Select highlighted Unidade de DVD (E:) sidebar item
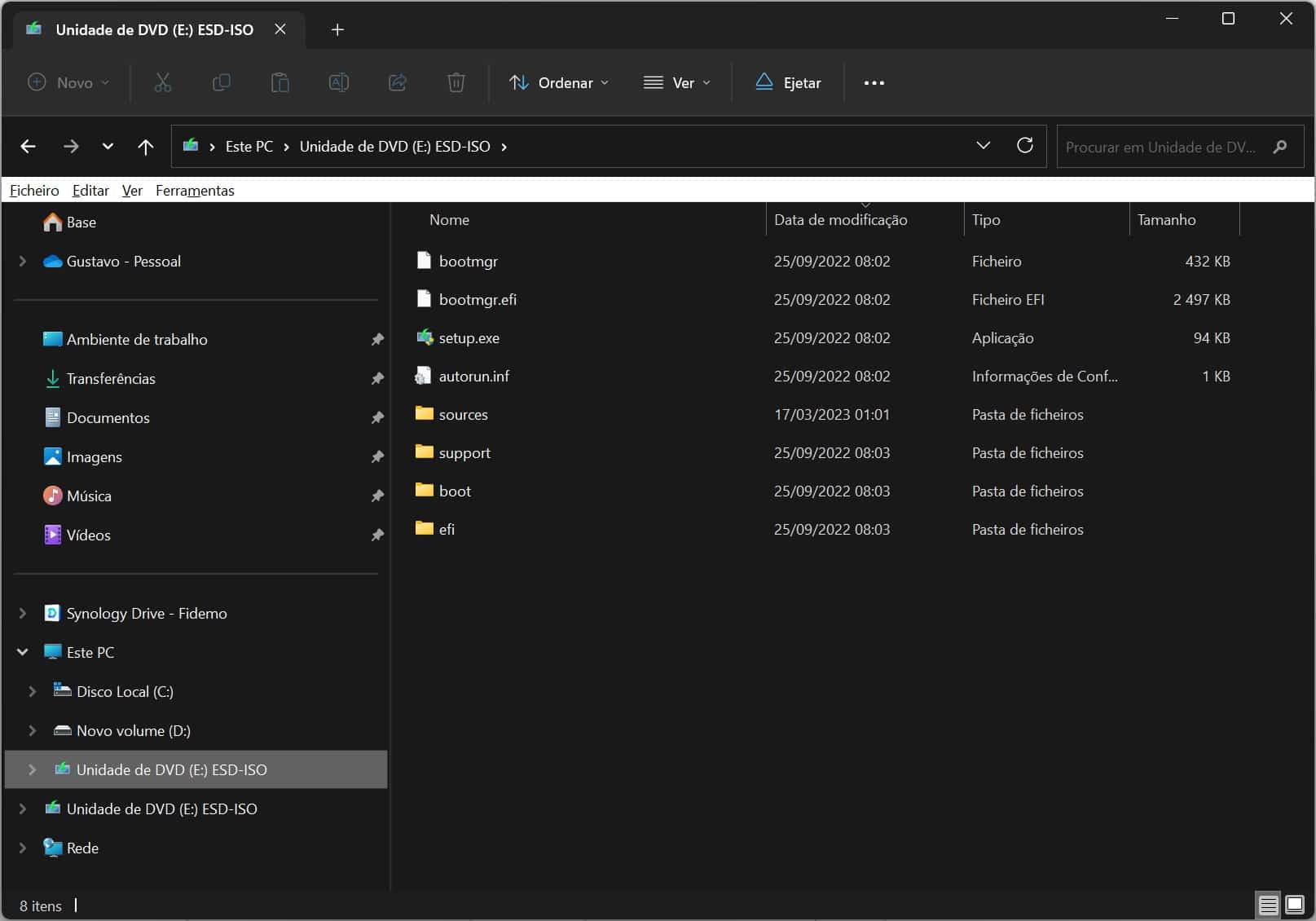The width and height of the screenshot is (1316, 921). coord(196,769)
